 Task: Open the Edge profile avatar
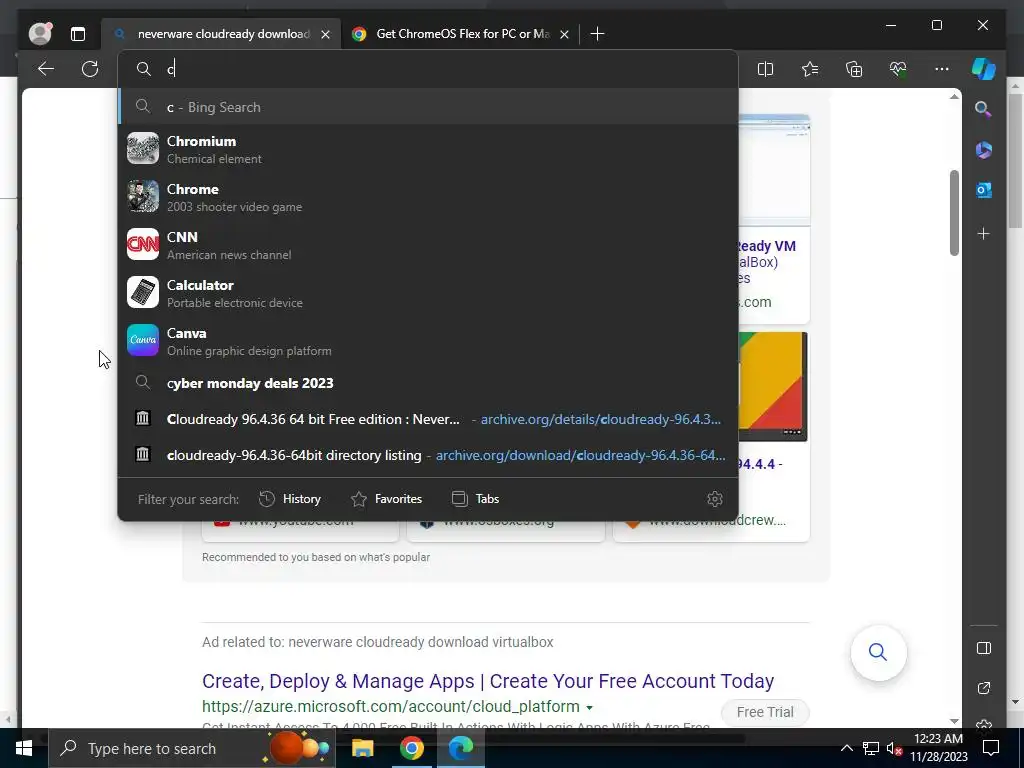pyautogui.click(x=40, y=33)
